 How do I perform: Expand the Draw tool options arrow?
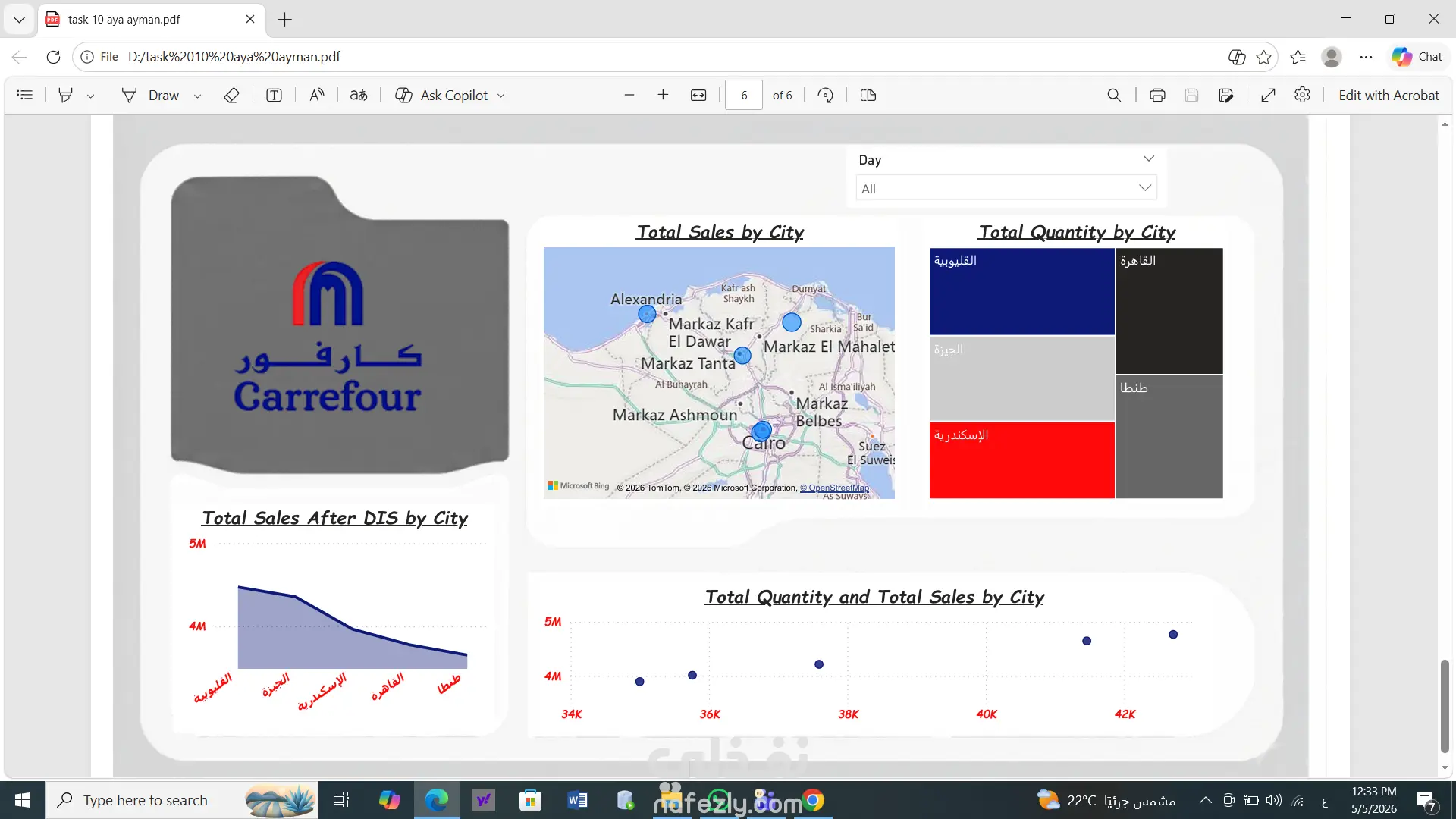tap(197, 96)
